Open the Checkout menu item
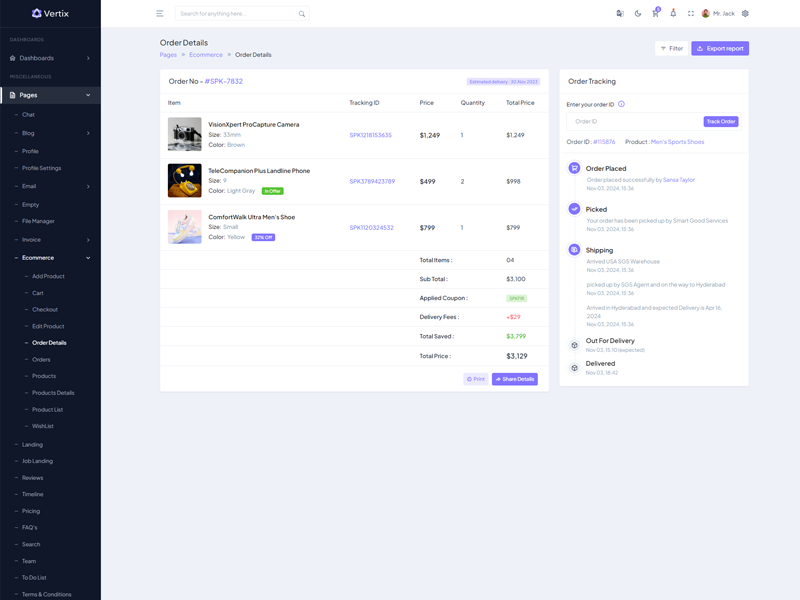Image resolution: width=800 pixels, height=600 pixels. pyautogui.click(x=45, y=309)
